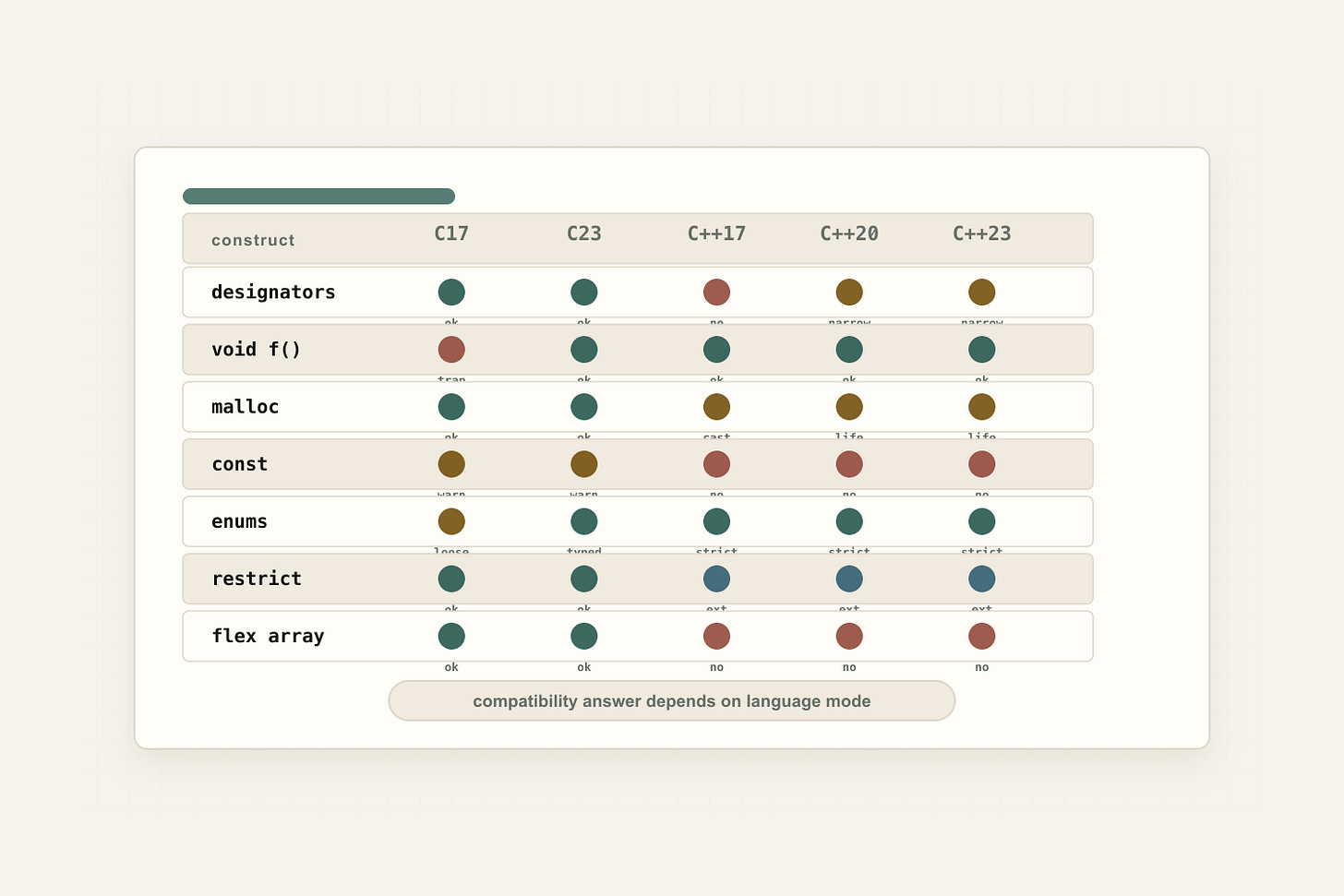Select the enums C23 green dot

tap(584, 521)
